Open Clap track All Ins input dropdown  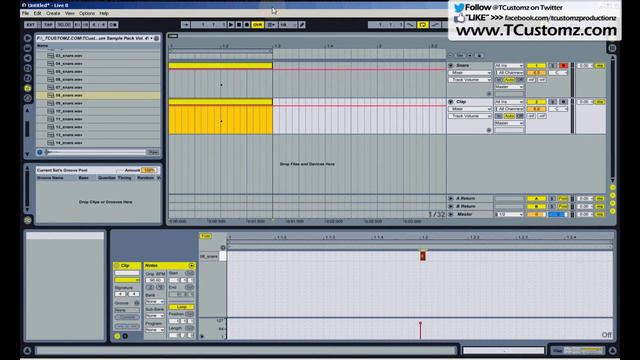[509, 102]
